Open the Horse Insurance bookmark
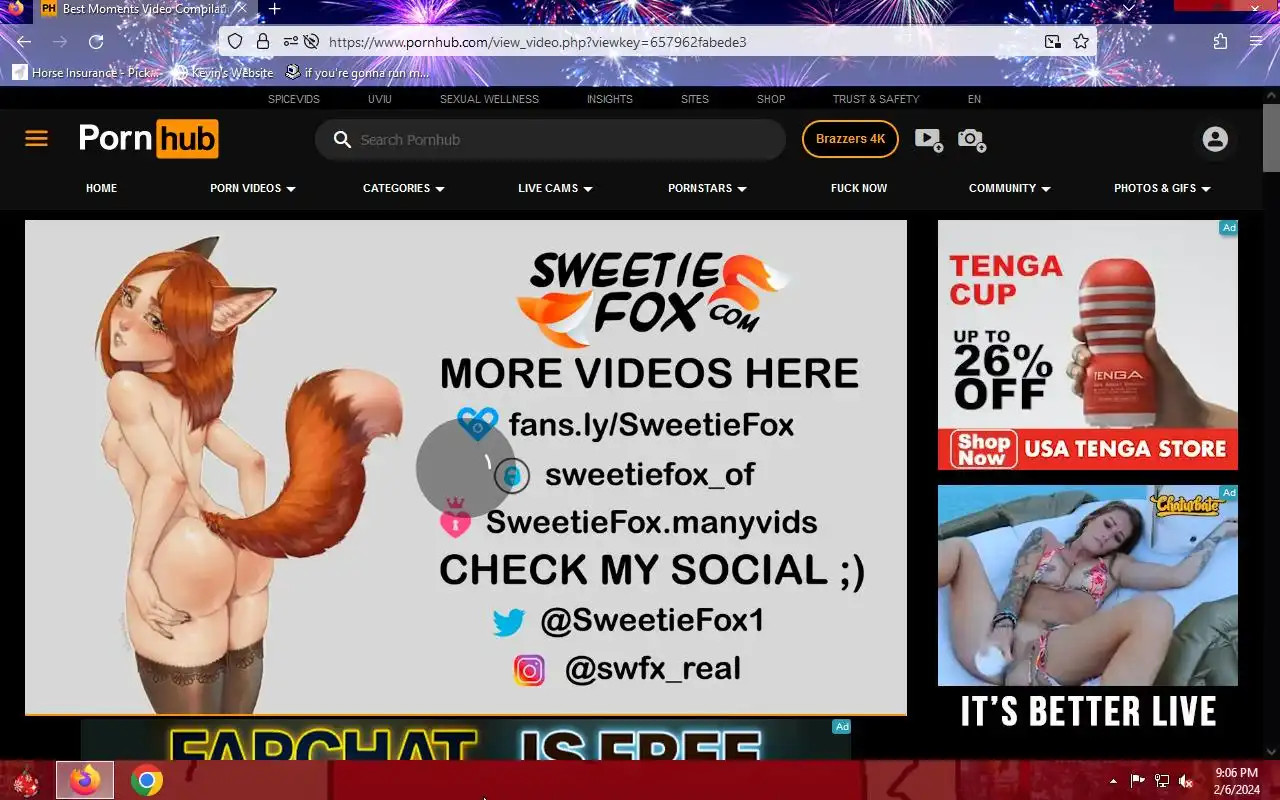The height and width of the screenshot is (800, 1280). click(x=86, y=72)
